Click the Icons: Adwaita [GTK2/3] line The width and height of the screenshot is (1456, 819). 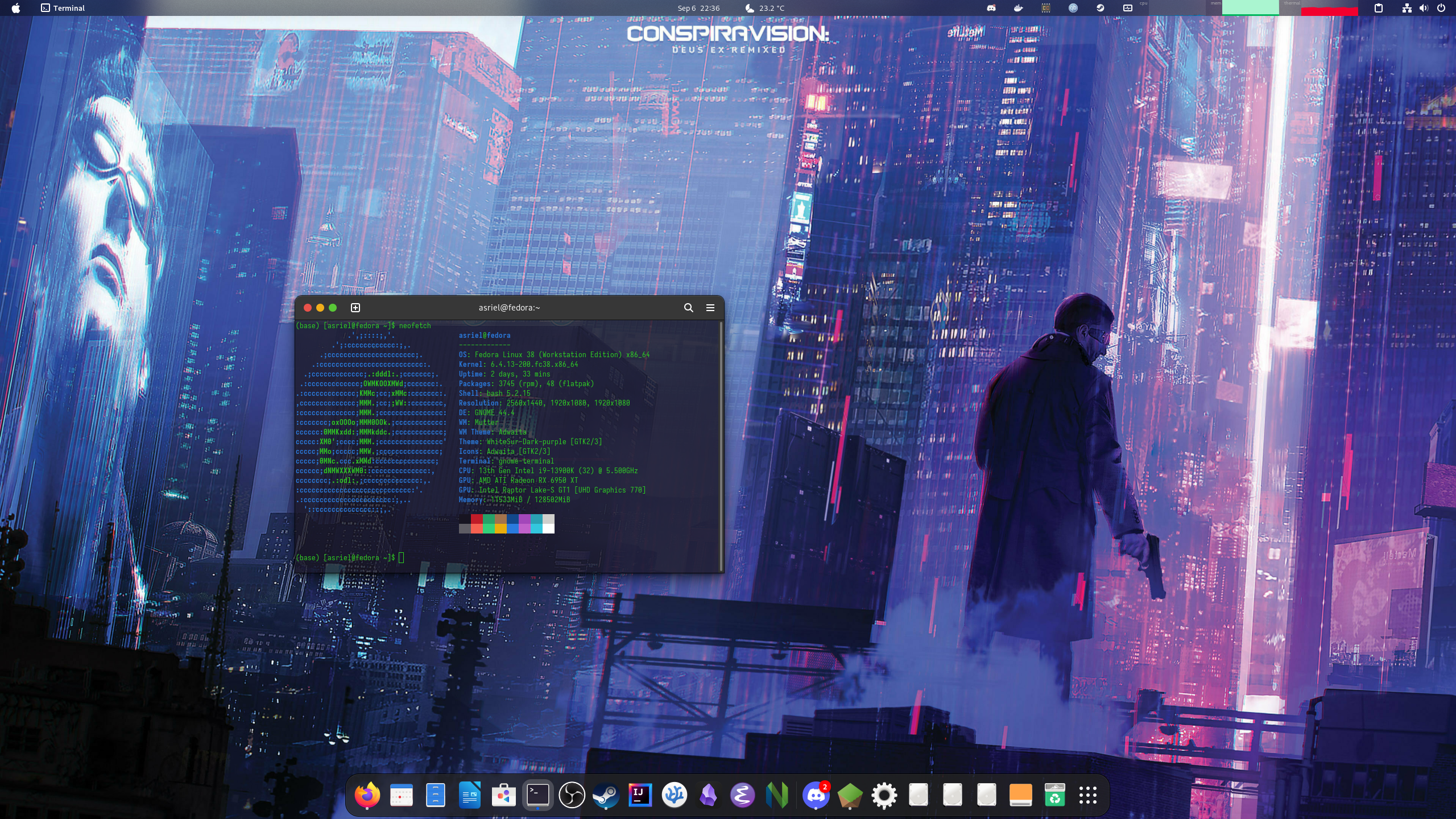504,452
